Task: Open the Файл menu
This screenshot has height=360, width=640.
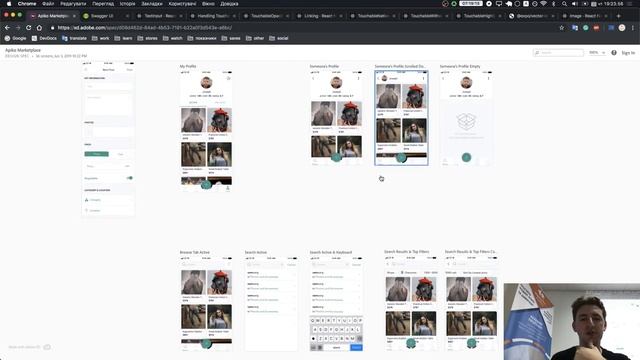Action: click(48, 4)
